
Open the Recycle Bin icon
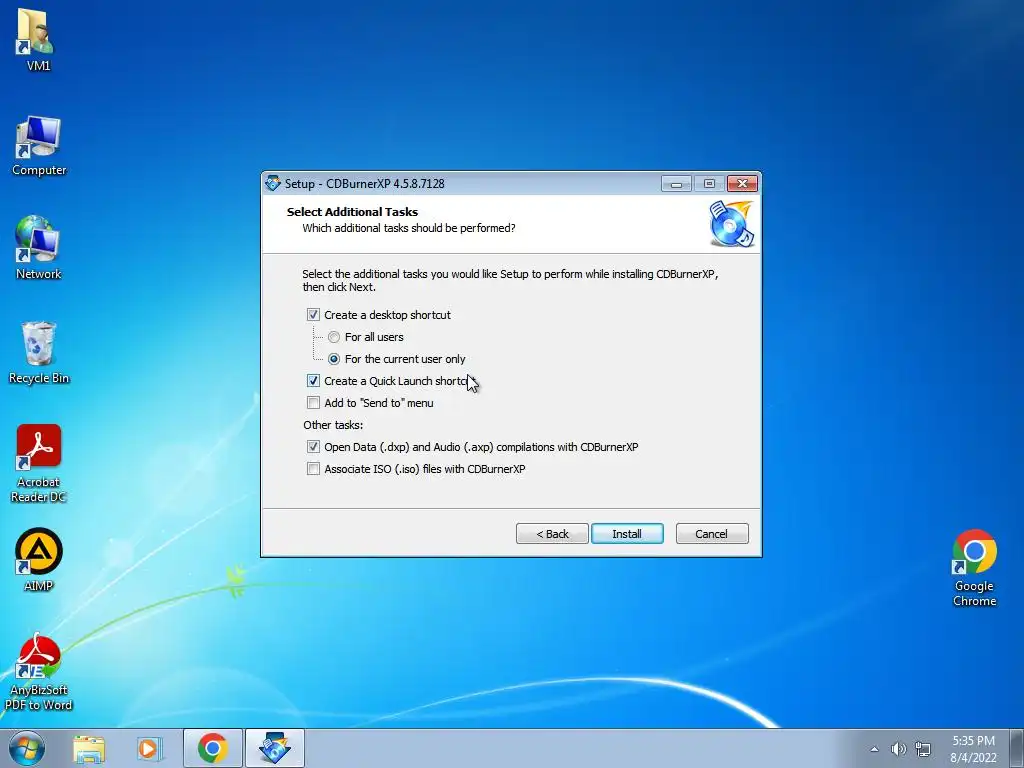pyautogui.click(x=39, y=353)
